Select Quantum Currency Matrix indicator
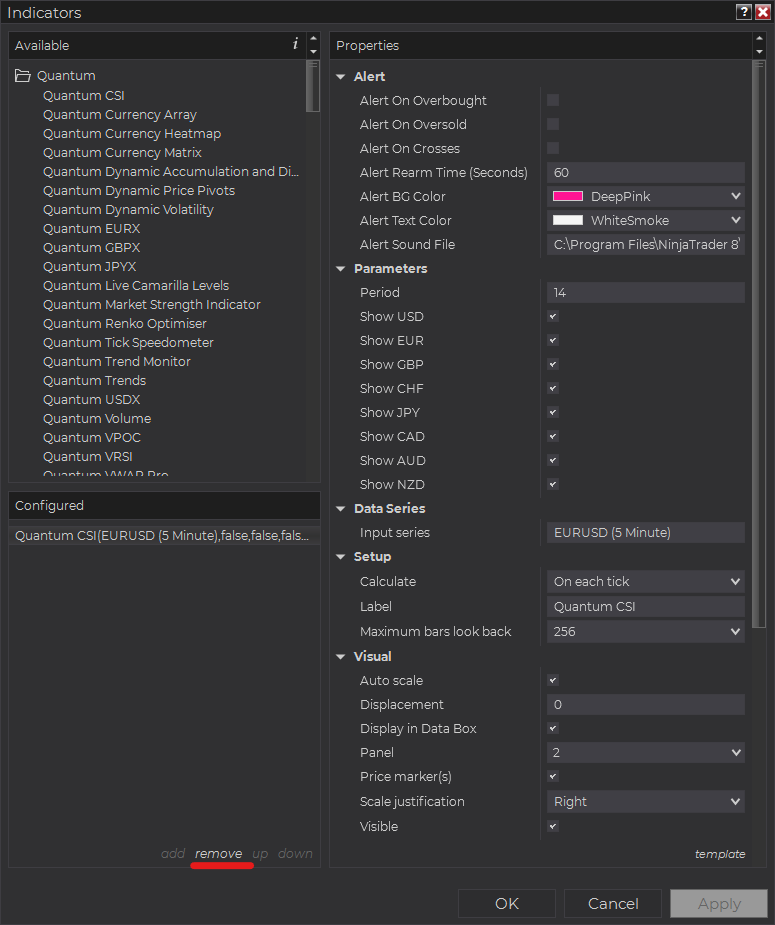Screen dimensions: 775x925 [122, 152]
